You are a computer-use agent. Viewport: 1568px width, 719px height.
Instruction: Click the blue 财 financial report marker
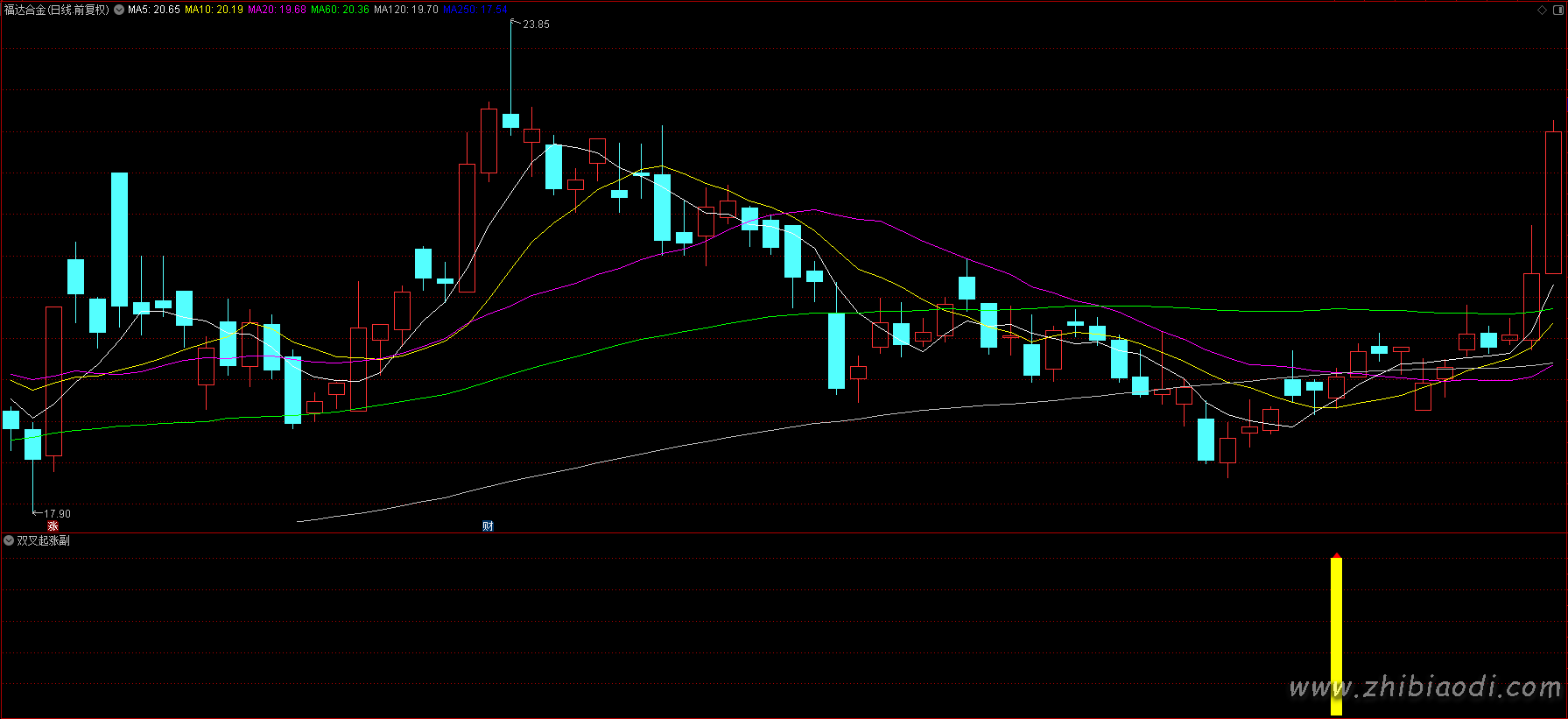click(x=488, y=526)
